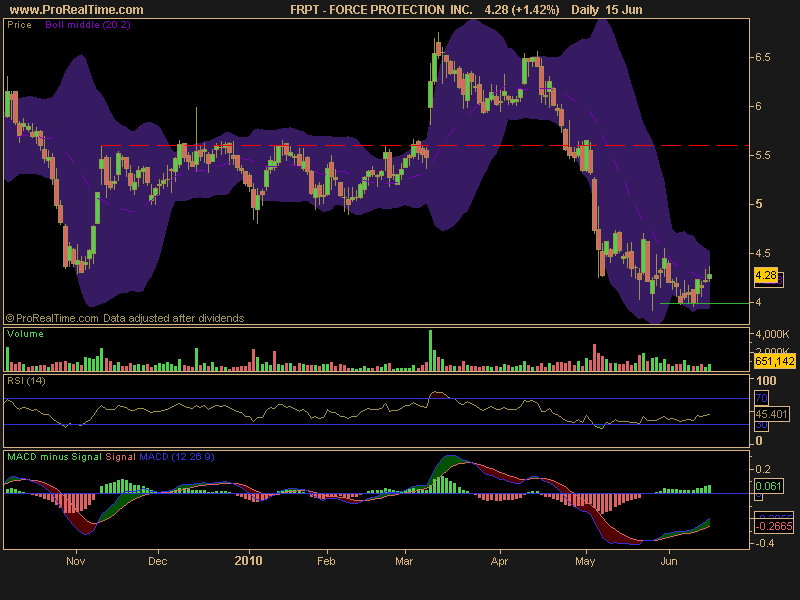Click the red dashed resistance line near 5.6
The height and width of the screenshot is (600, 800).
[425, 146]
